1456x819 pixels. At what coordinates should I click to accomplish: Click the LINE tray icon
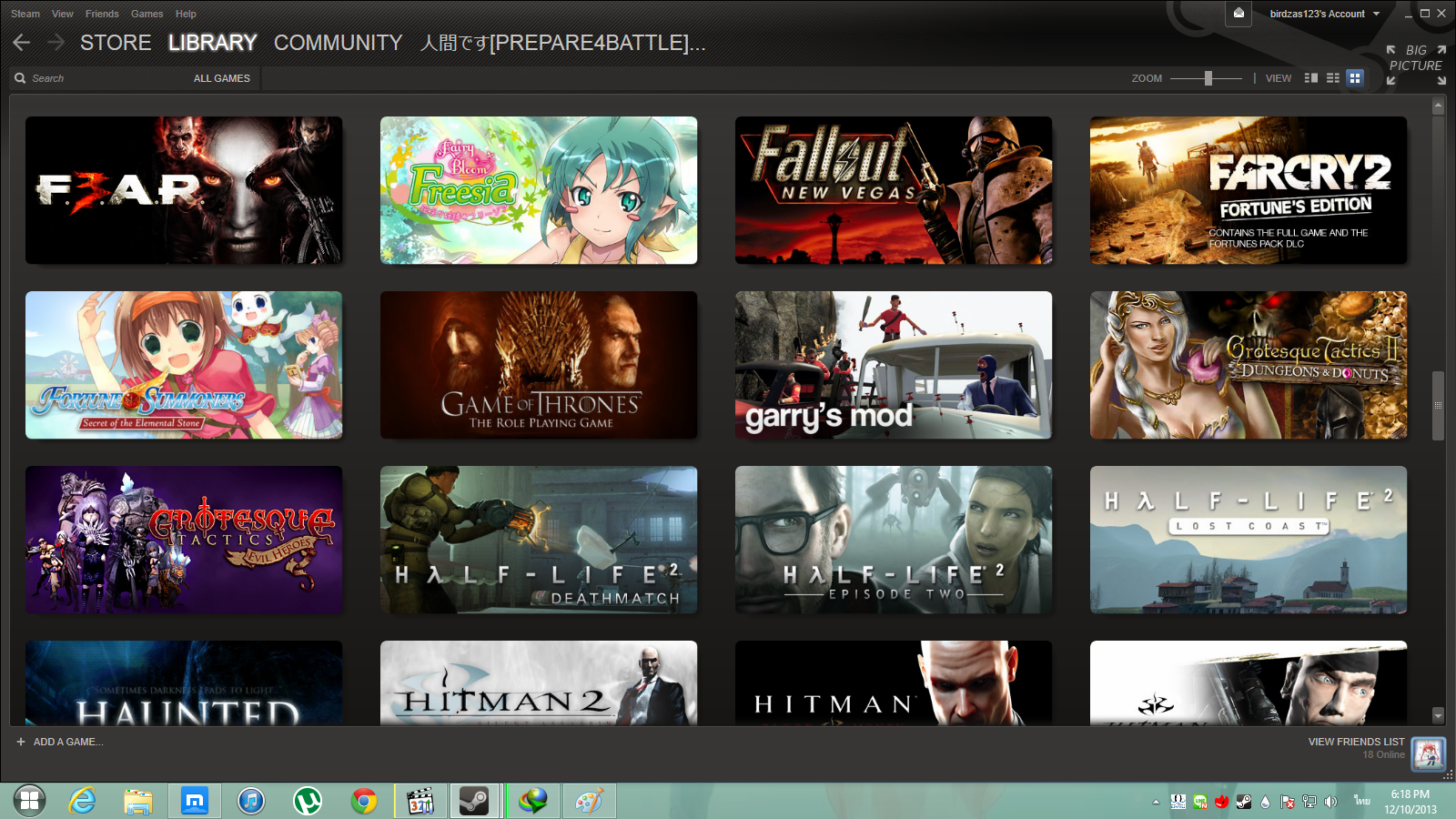pos(1200,802)
